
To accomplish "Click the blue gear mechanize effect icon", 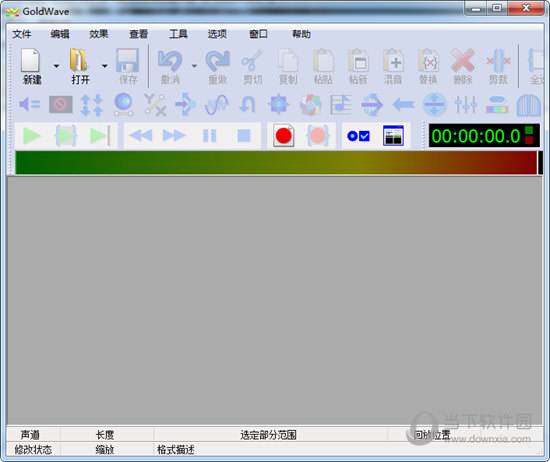I will [x=279, y=105].
